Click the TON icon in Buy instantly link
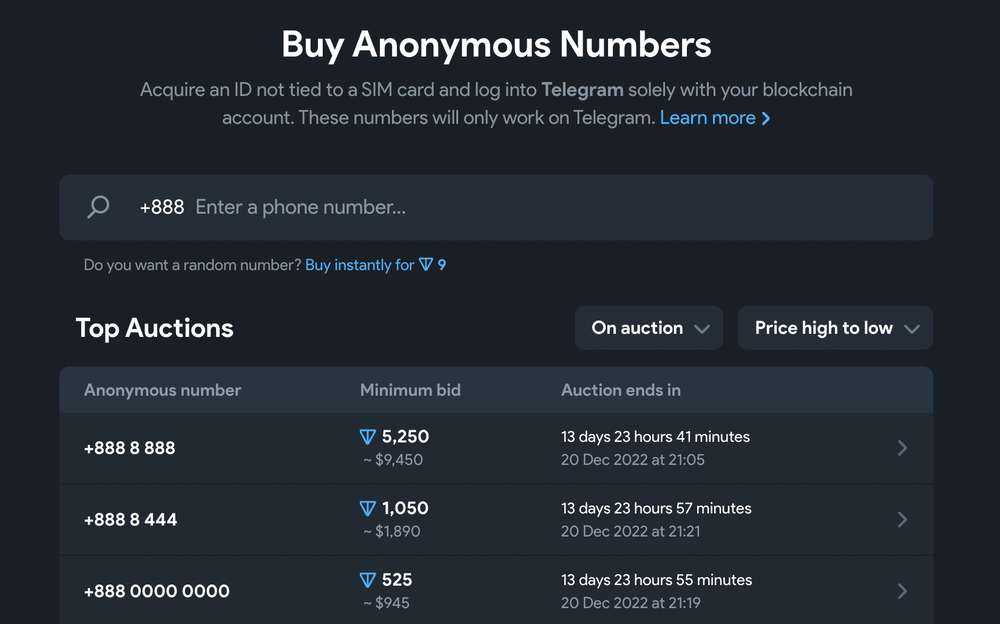Viewport: 1000px width, 624px height. tap(426, 265)
